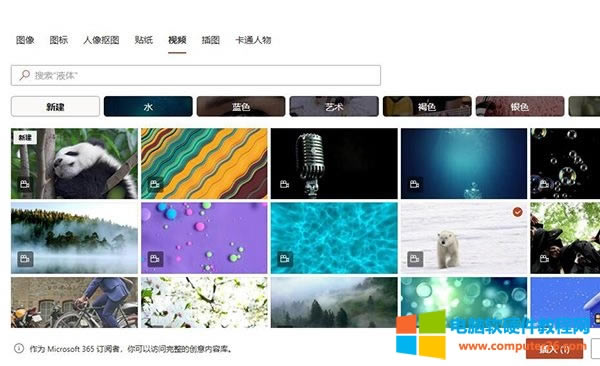Click the info icon beside the Microsoft 365 notice

(x=19, y=348)
